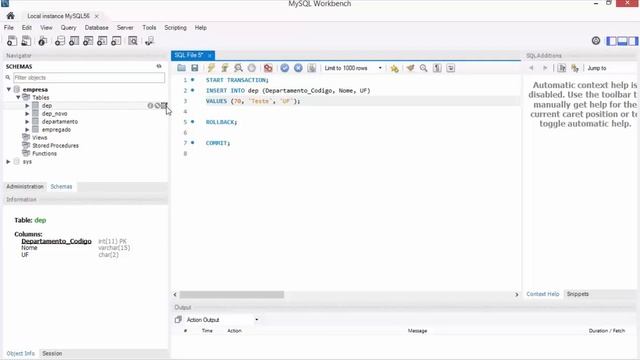Execute the statement under cursor lightning icon
Screen dimensions: 640x360
(224, 68)
